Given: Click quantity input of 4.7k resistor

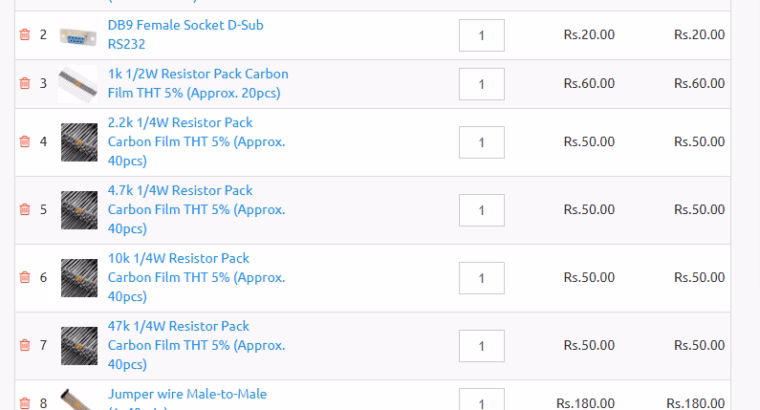Looking at the screenshot, I should pyautogui.click(x=481, y=210).
